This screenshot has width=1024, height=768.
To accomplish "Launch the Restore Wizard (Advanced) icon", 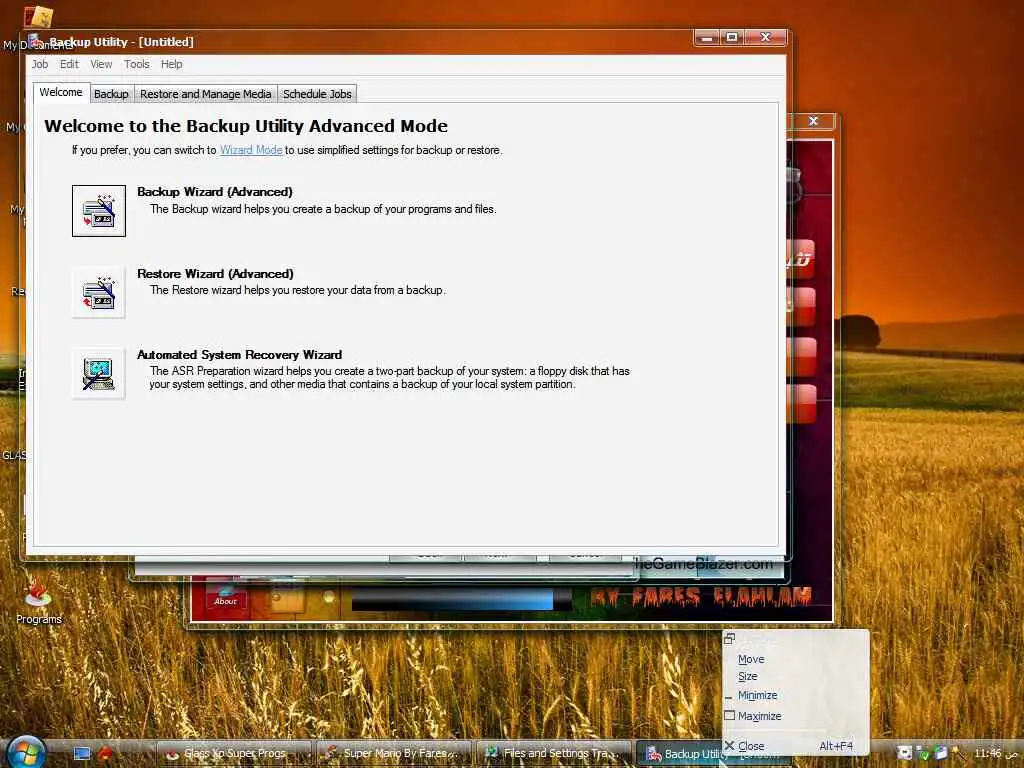I will [99, 292].
